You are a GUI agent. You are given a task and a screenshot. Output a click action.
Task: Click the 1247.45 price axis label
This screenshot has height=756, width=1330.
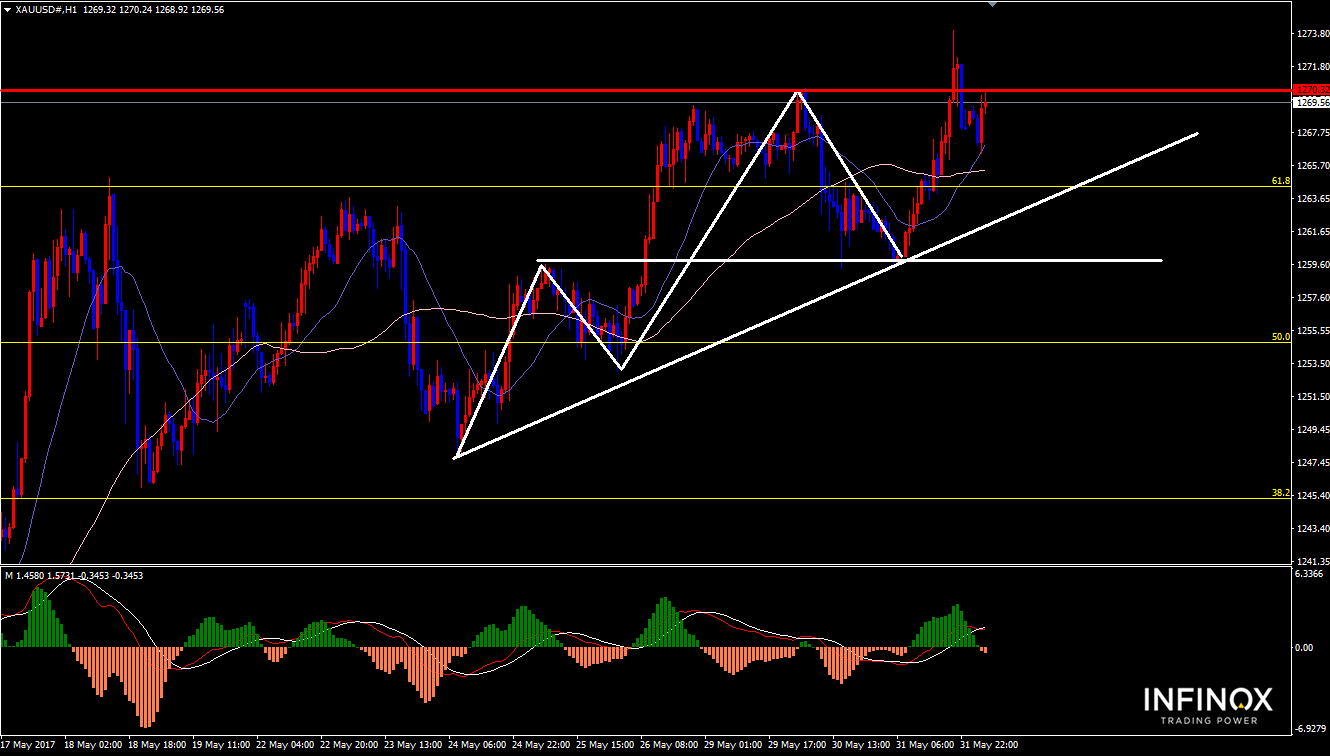pos(1312,463)
